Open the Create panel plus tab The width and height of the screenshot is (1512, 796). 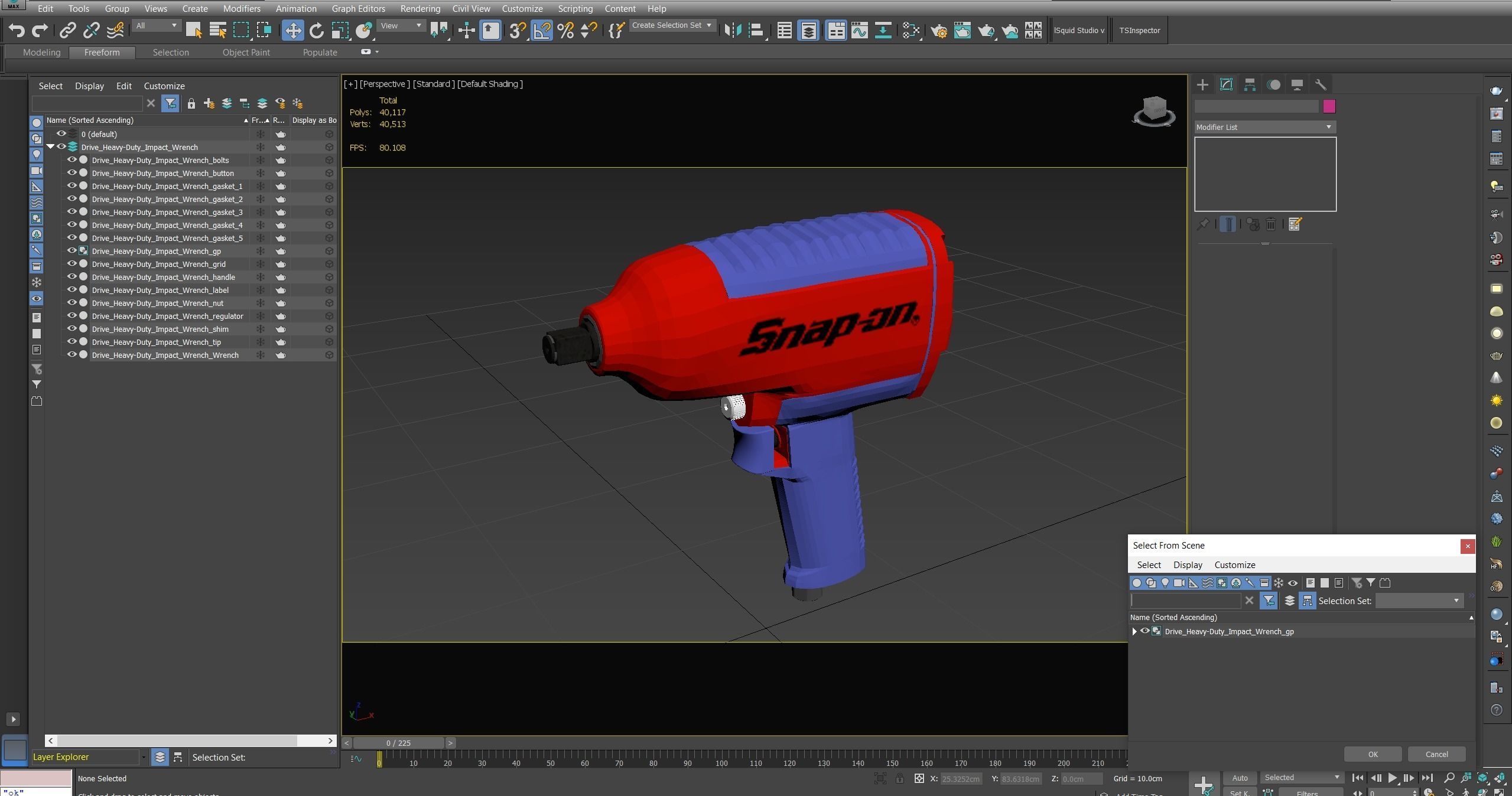click(1202, 84)
